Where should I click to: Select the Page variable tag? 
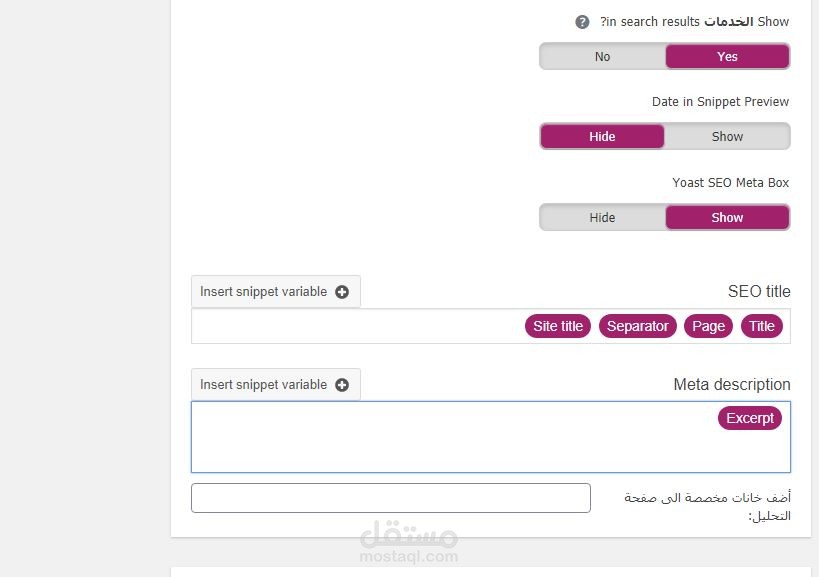point(708,327)
